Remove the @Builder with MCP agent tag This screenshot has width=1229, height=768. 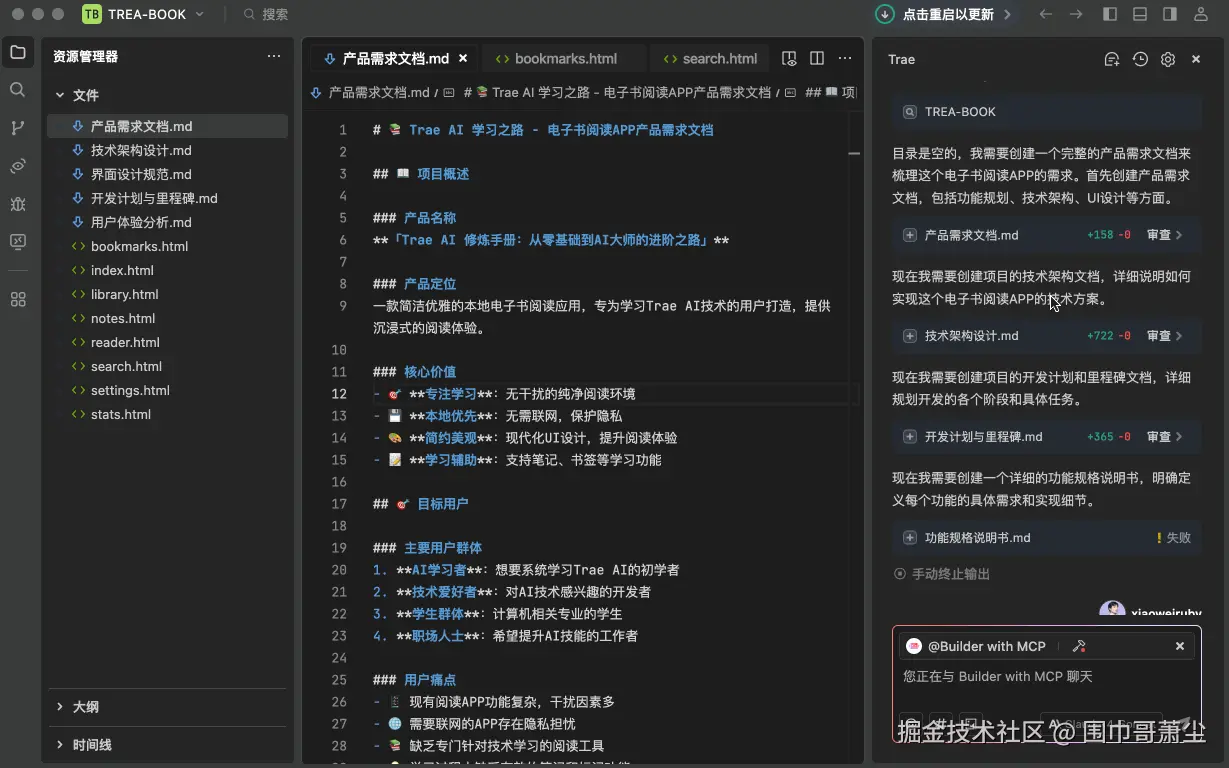pyautogui.click(x=1180, y=646)
